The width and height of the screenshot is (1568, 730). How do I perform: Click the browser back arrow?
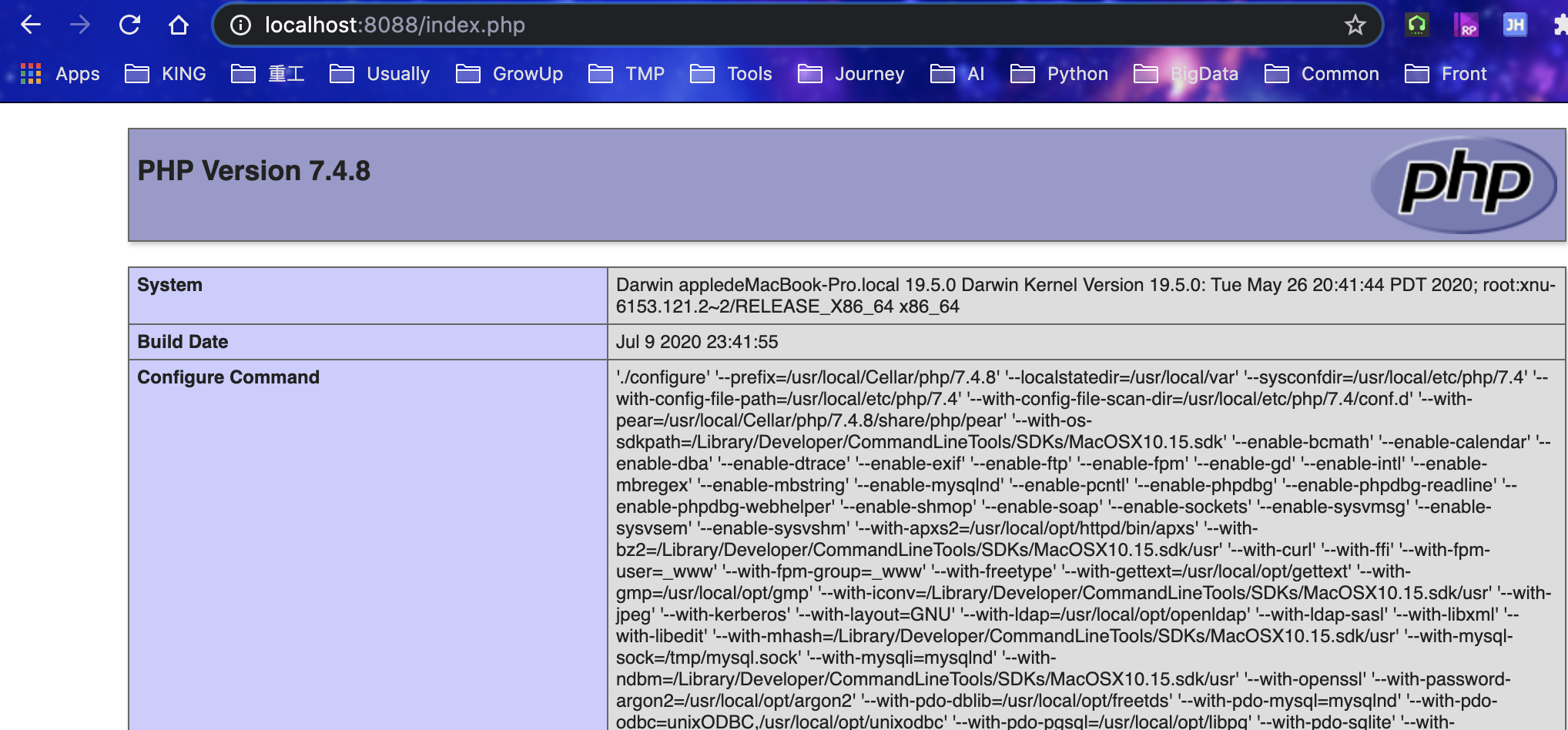(x=30, y=25)
